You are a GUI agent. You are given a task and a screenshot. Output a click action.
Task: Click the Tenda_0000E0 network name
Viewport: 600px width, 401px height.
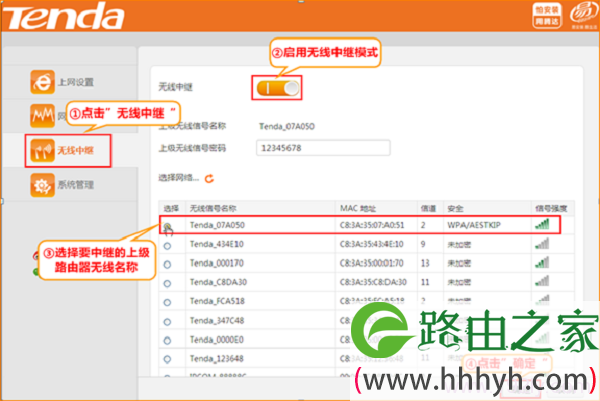[217, 340]
